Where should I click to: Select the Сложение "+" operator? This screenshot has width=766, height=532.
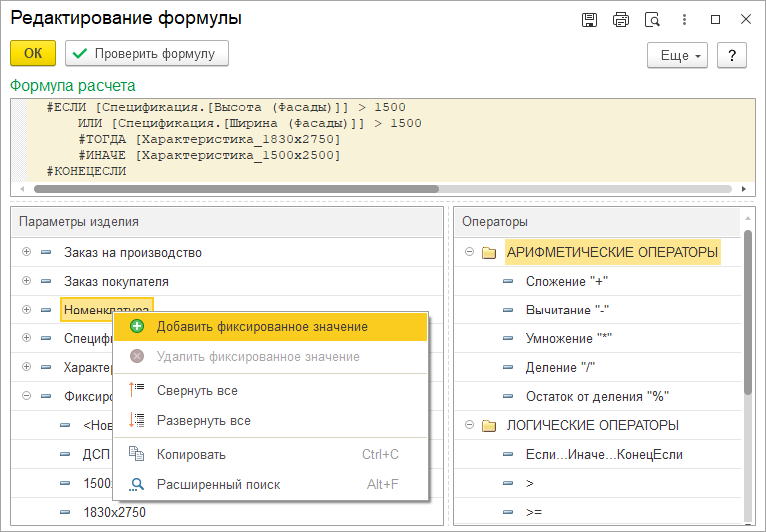568,281
